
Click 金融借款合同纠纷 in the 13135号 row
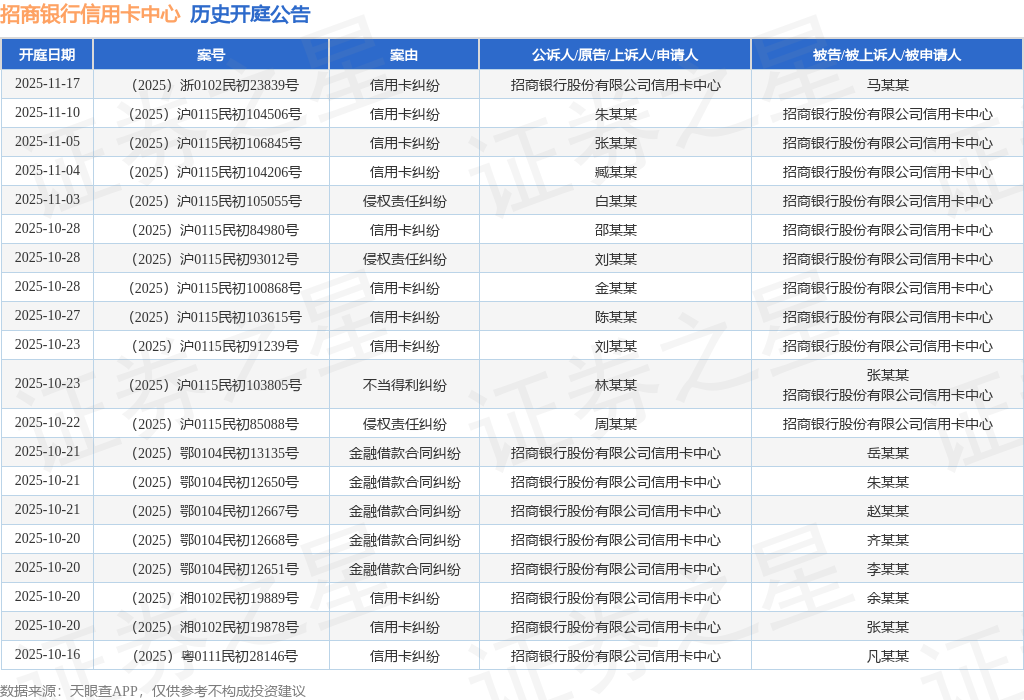404,453
